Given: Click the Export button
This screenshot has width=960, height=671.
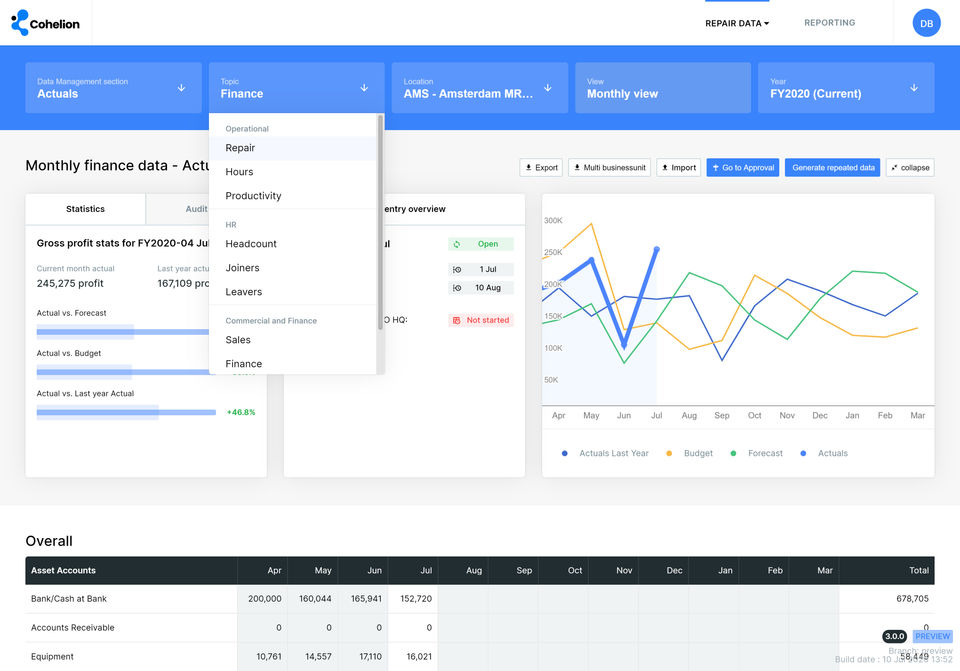Looking at the screenshot, I should [541, 168].
